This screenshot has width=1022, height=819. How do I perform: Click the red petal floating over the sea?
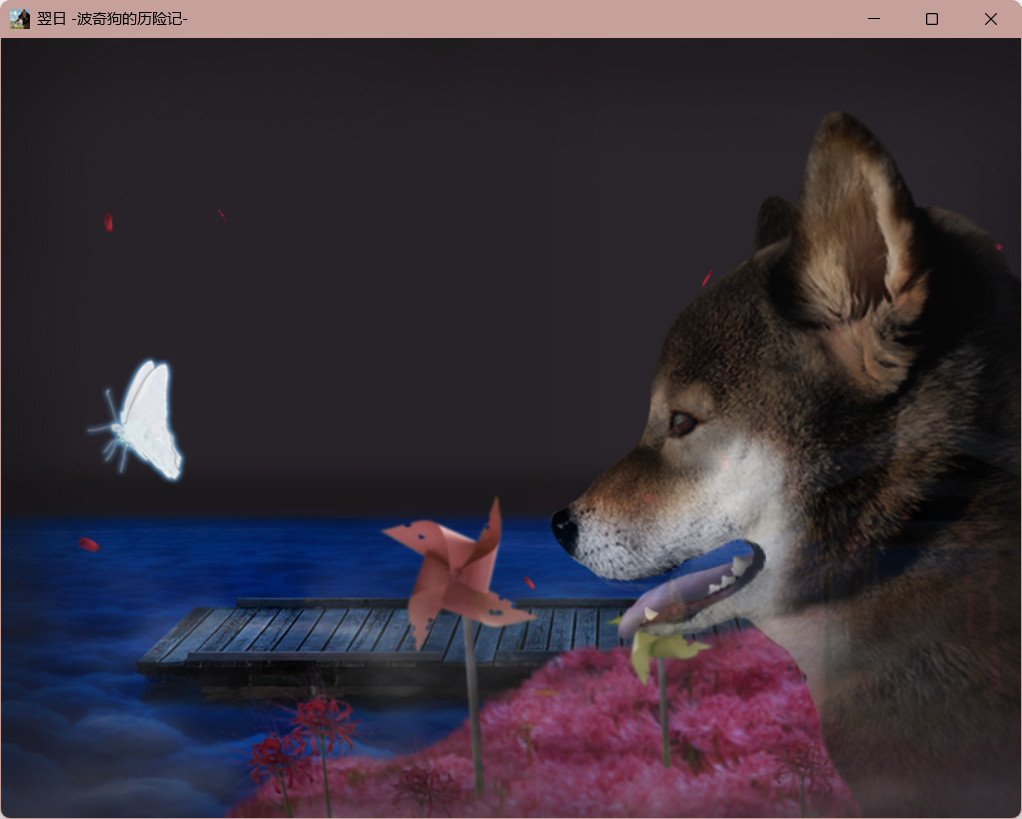pyautogui.click(x=88, y=544)
